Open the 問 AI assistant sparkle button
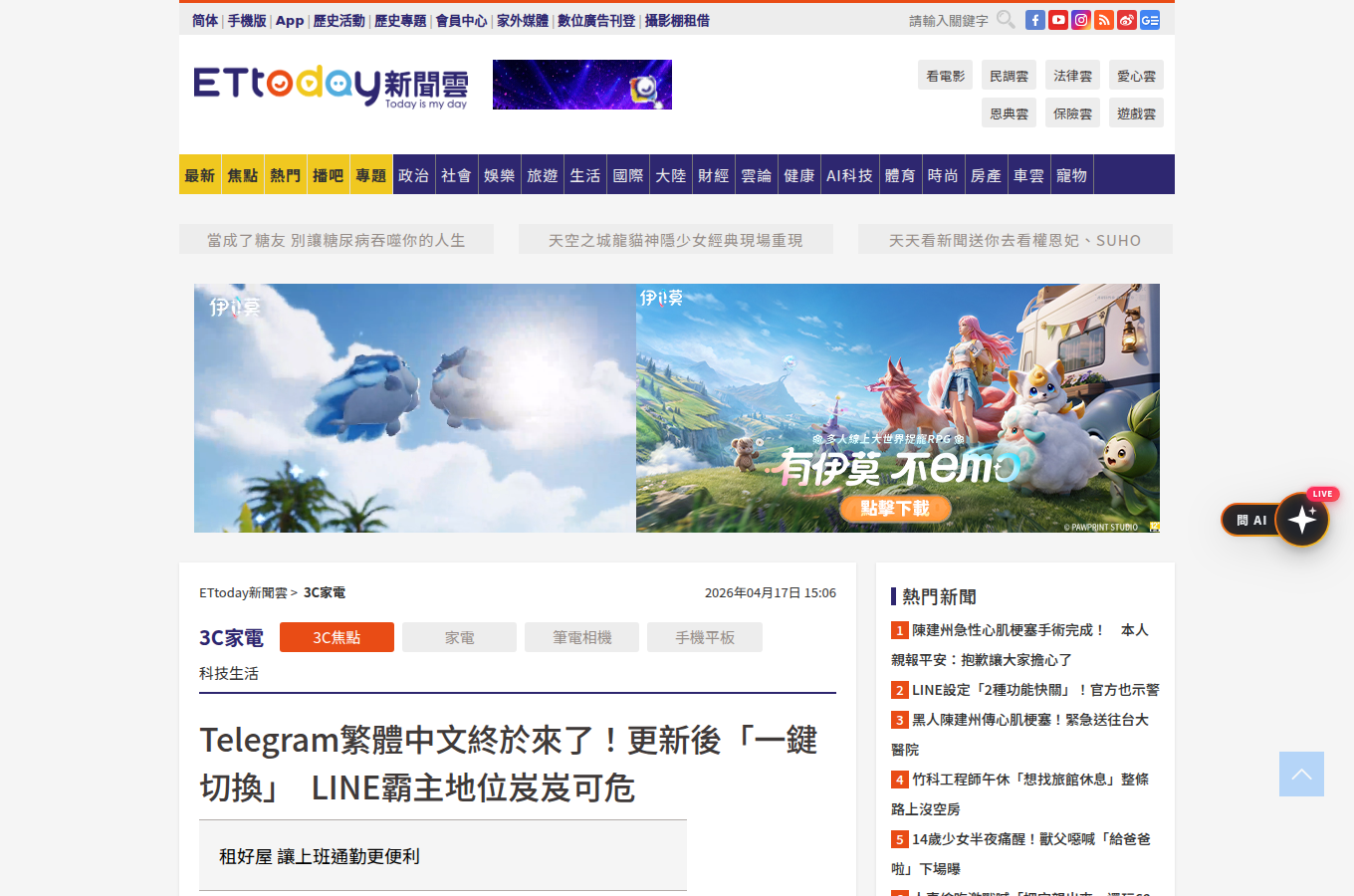 [x=1302, y=520]
